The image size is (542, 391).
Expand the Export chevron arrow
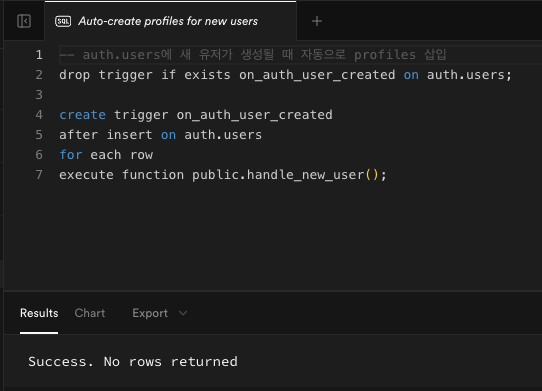pos(183,313)
